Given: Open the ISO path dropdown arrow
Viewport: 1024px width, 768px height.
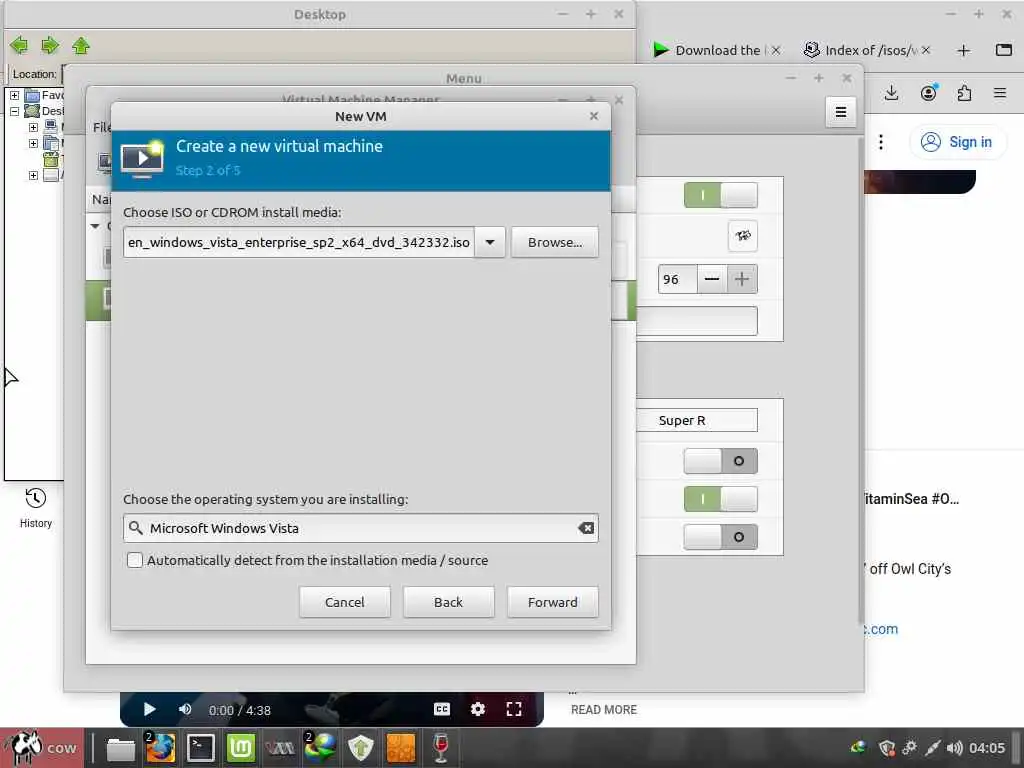Looking at the screenshot, I should pyautogui.click(x=490, y=242).
